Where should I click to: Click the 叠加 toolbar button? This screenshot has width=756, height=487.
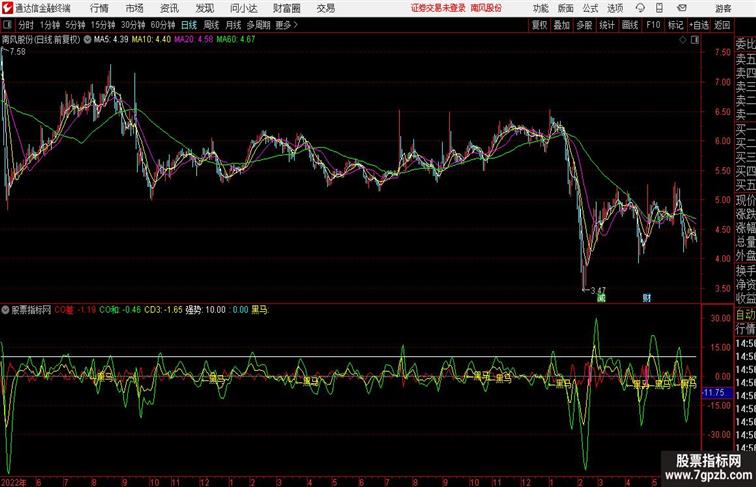(x=561, y=25)
